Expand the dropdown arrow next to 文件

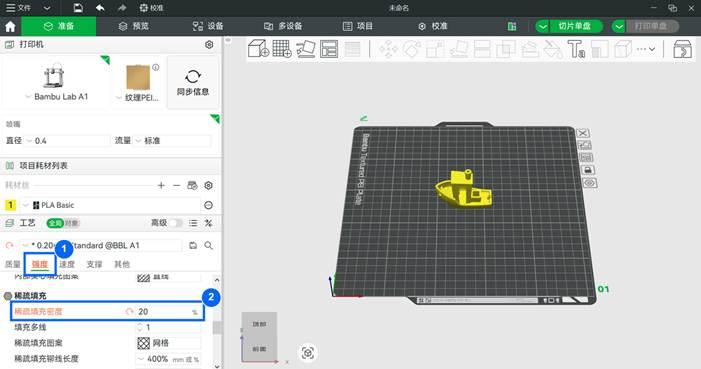[46, 8]
